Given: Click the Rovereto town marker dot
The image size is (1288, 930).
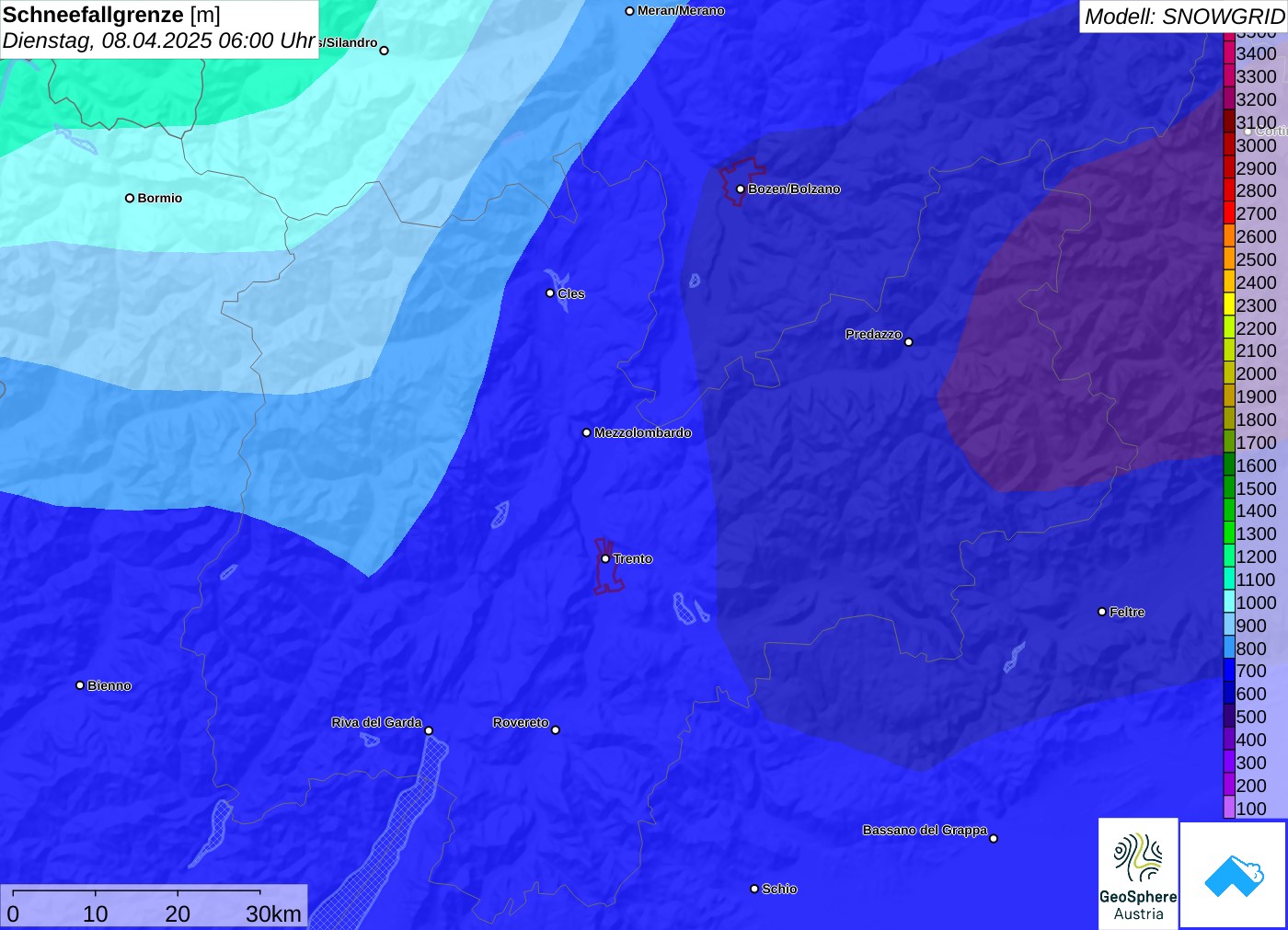Looking at the screenshot, I should click(x=556, y=730).
